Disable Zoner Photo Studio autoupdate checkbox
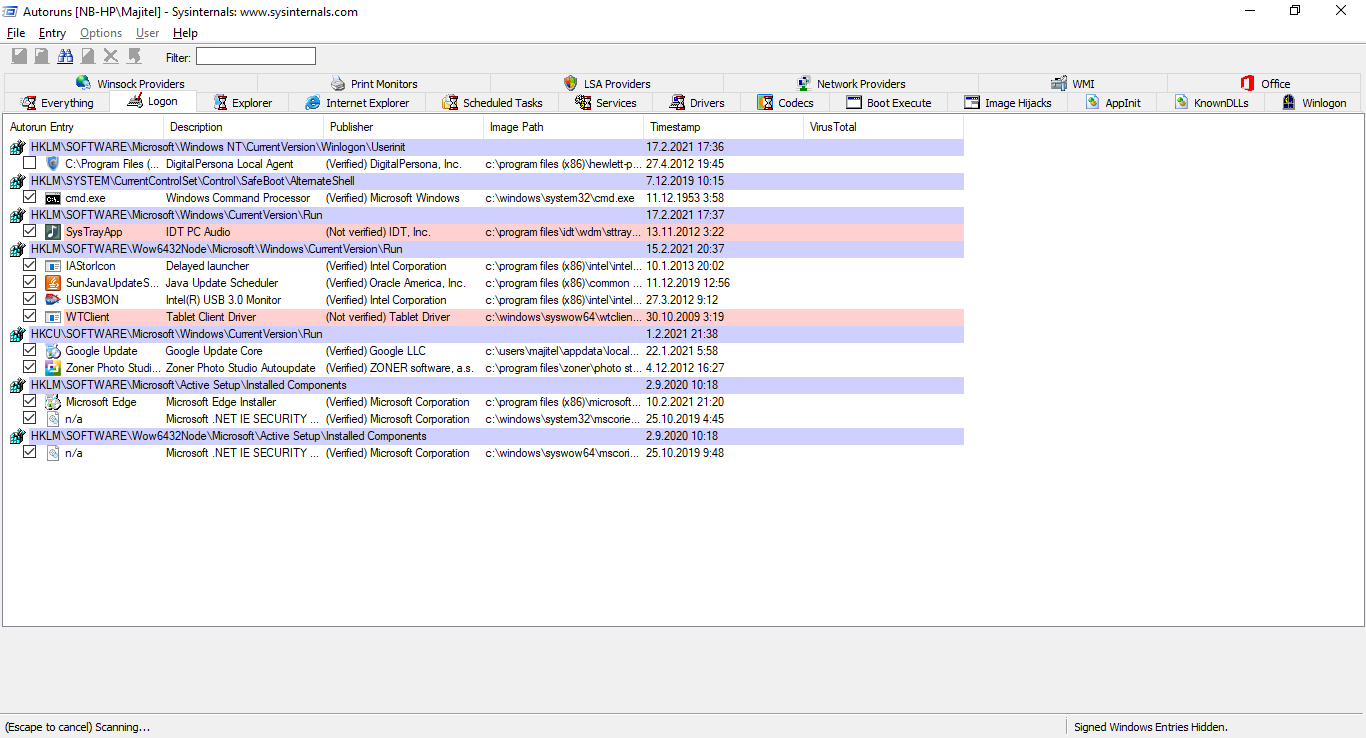Viewport: 1366px width, 738px height. click(30, 367)
